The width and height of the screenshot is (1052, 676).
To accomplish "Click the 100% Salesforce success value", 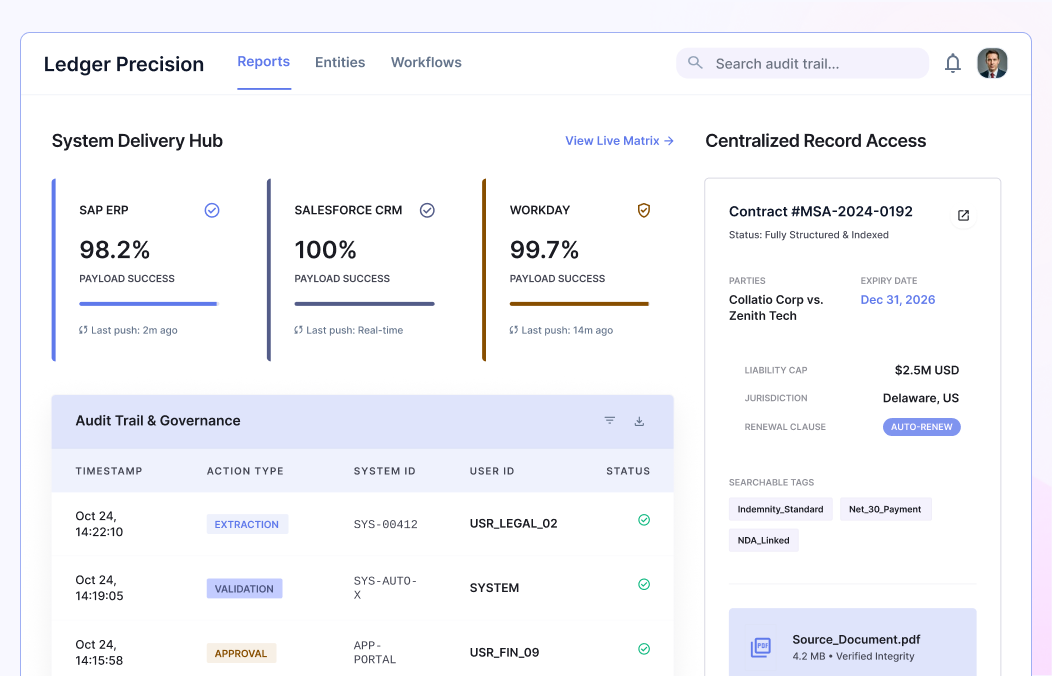I will [x=325, y=250].
